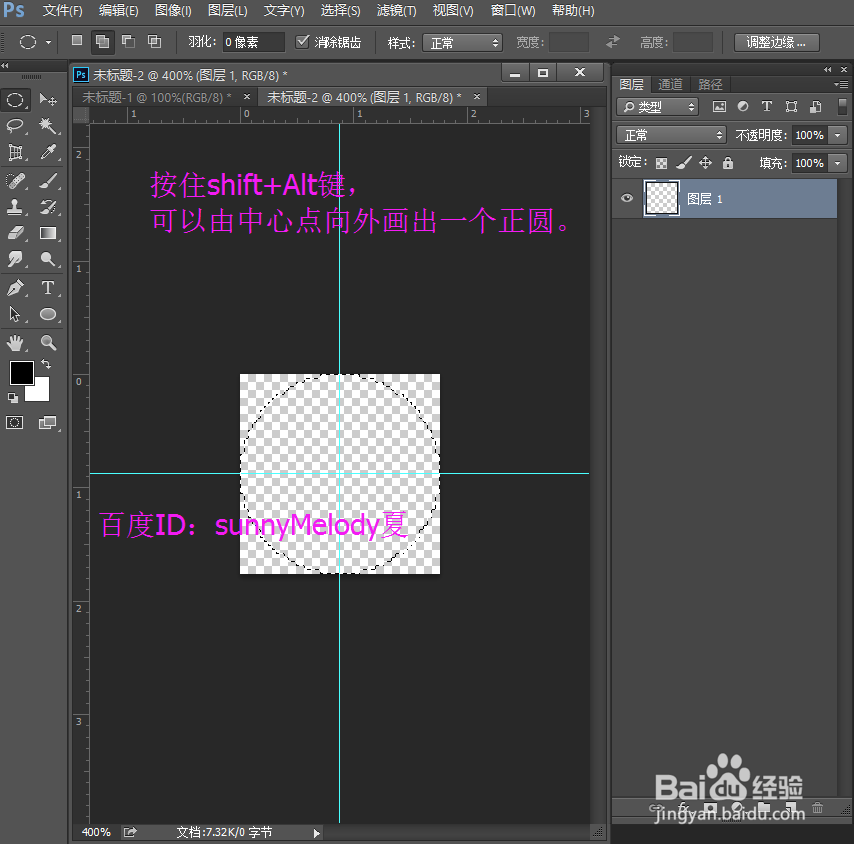854x844 pixels.
Task: Open the Layers panel flyout menu
Action: click(841, 84)
